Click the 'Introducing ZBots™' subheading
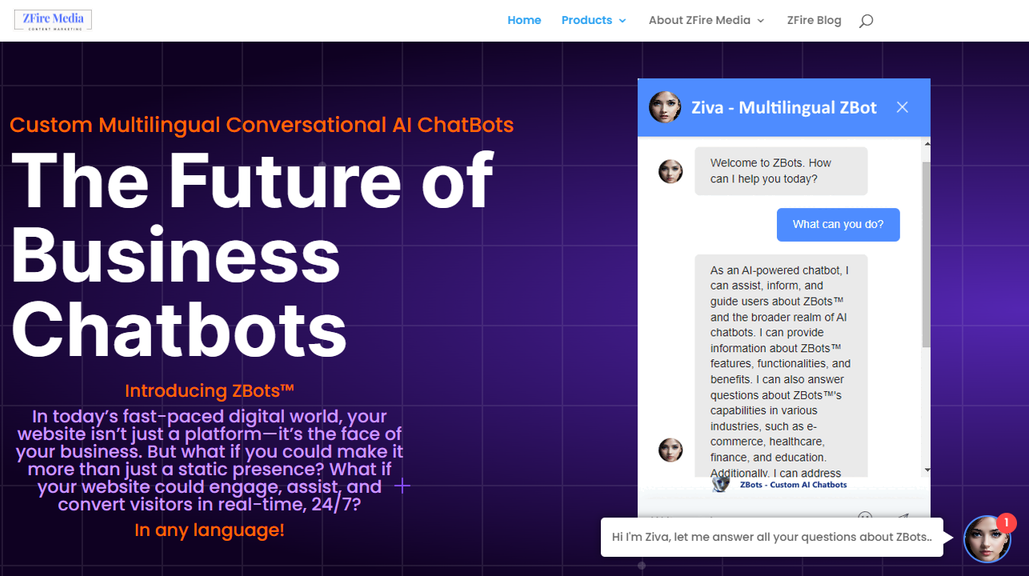 click(x=209, y=391)
